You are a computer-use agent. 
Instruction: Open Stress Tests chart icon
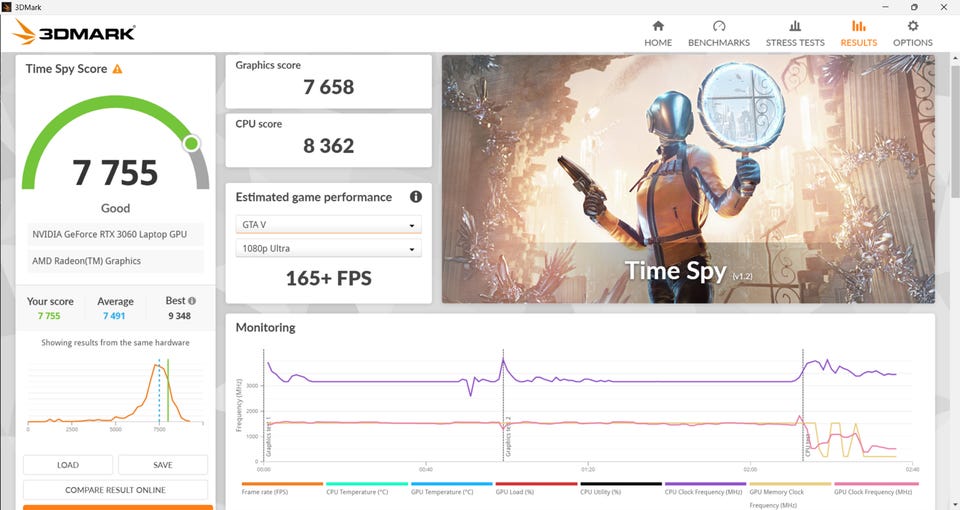pos(795,26)
